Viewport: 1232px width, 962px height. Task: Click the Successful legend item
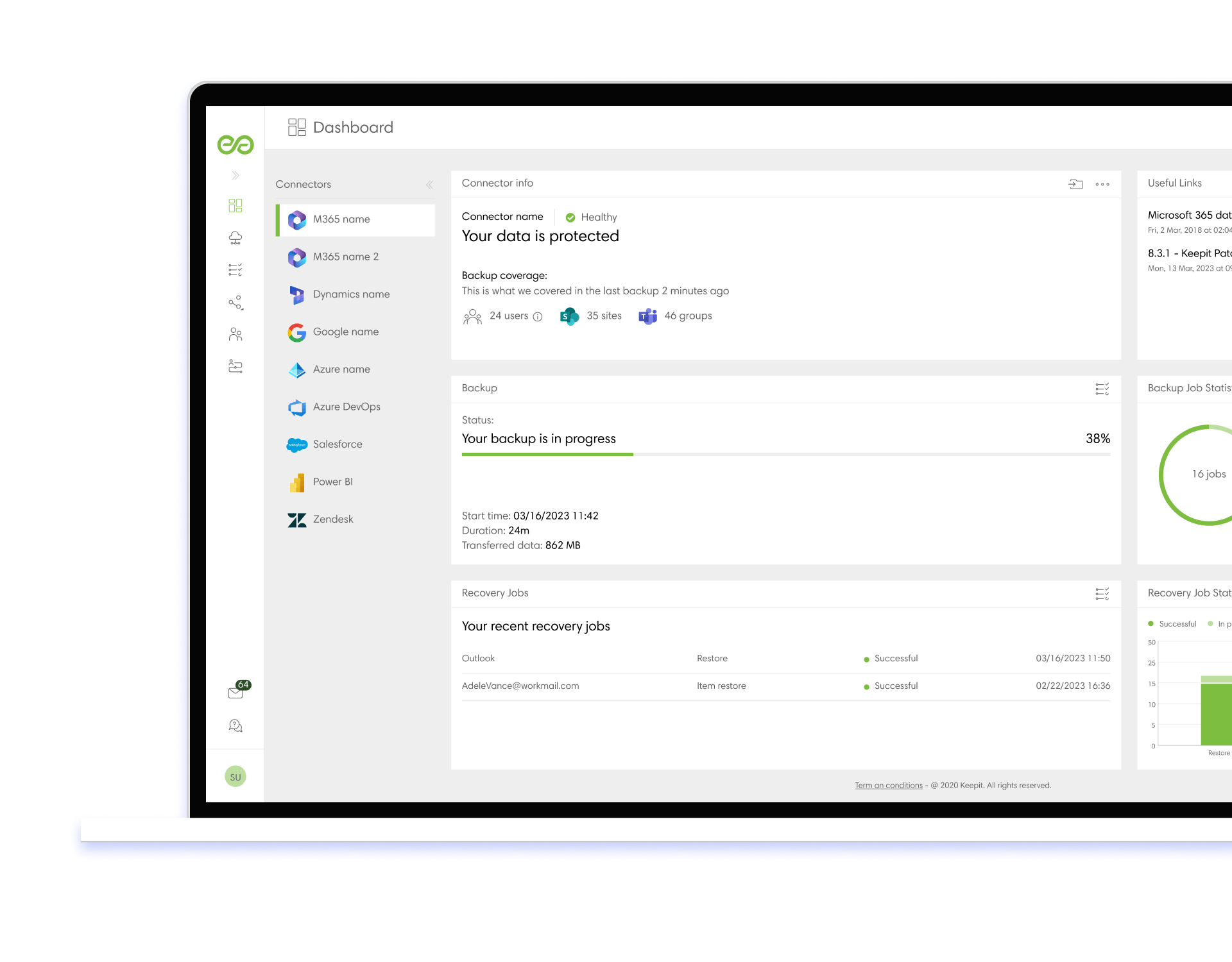point(1172,624)
